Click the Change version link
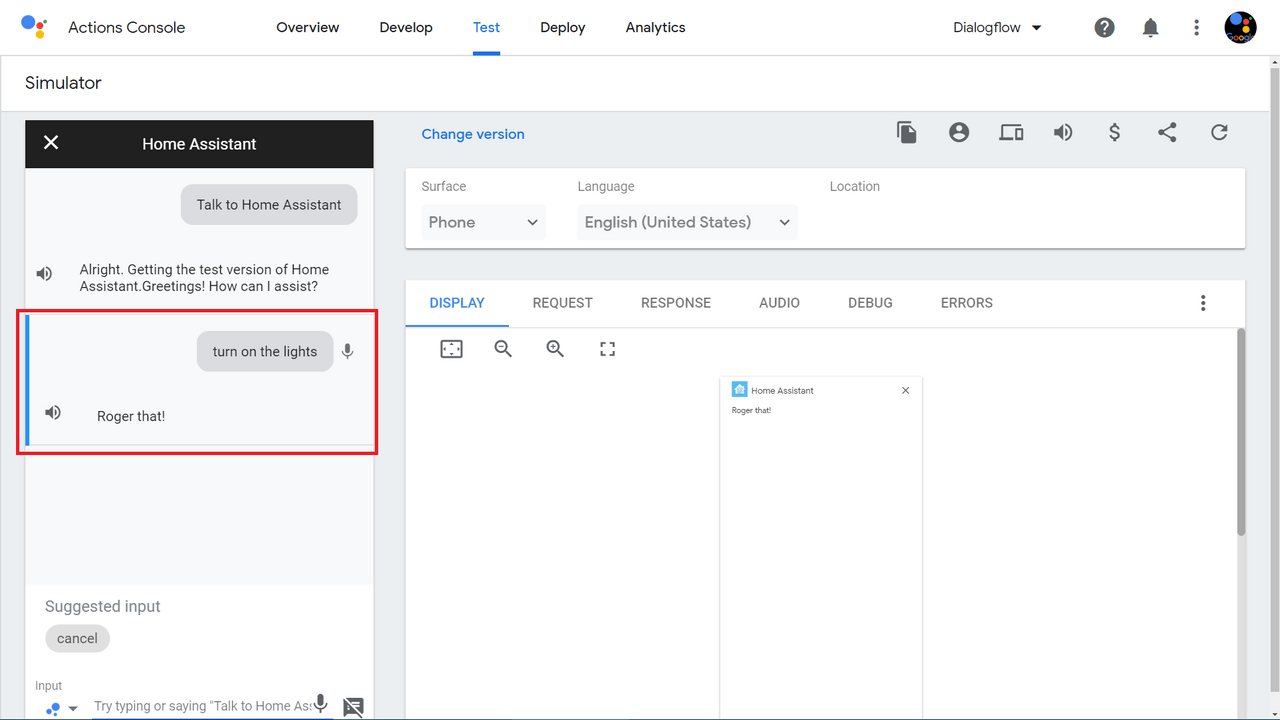This screenshot has height=720, width=1280. pos(473,134)
